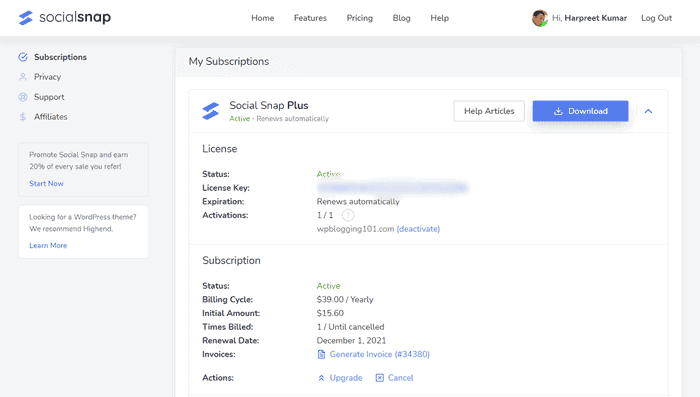
Task: Visit the Blog page
Action: 401,18
